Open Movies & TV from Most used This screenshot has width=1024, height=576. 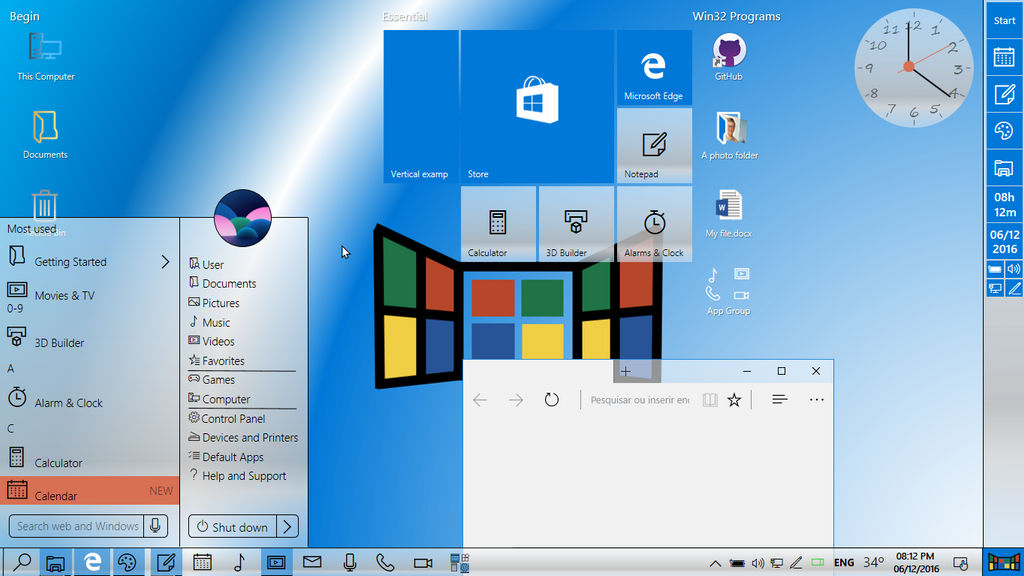[x=89, y=295]
